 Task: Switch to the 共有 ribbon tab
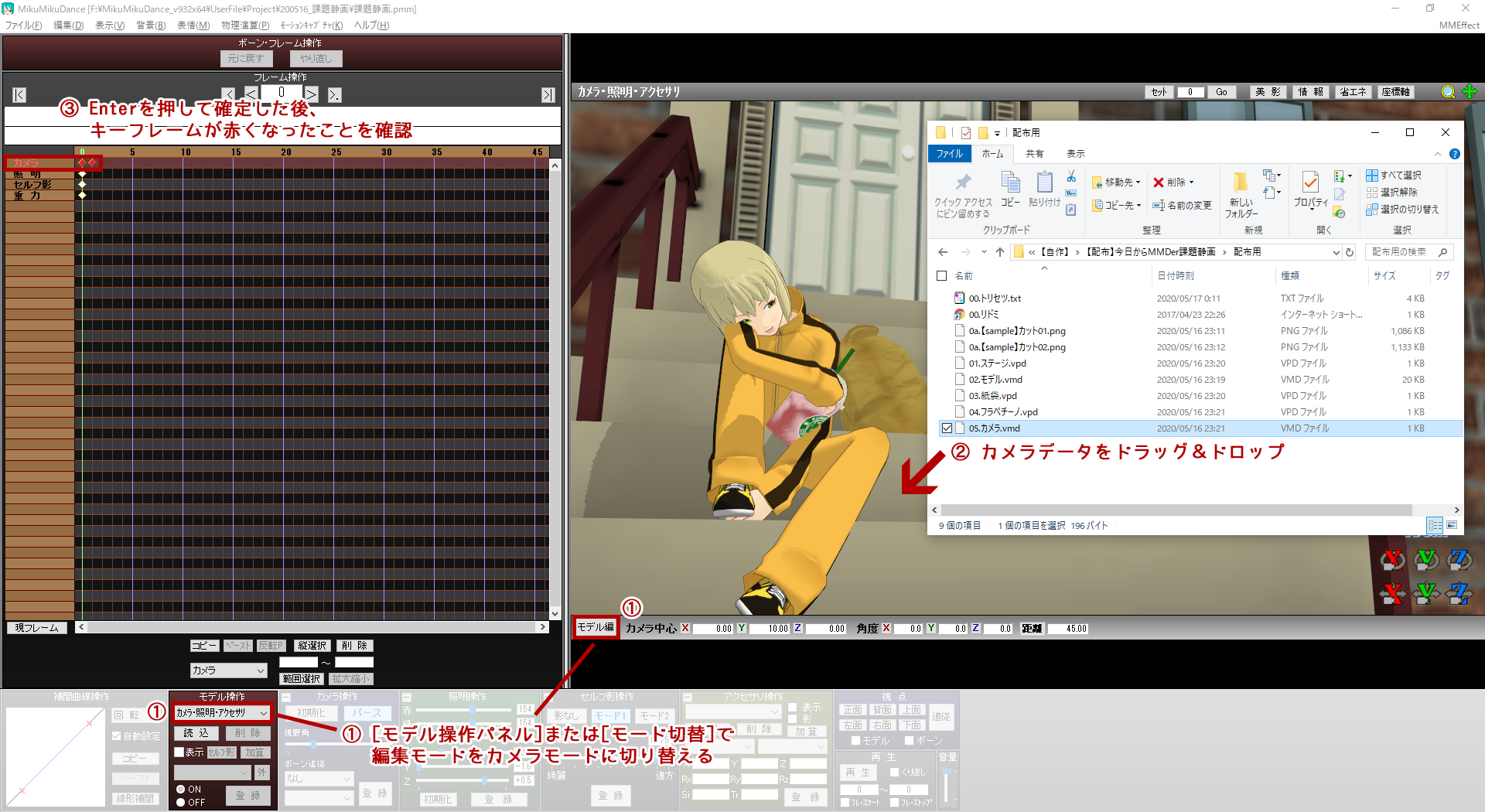[x=1034, y=154]
